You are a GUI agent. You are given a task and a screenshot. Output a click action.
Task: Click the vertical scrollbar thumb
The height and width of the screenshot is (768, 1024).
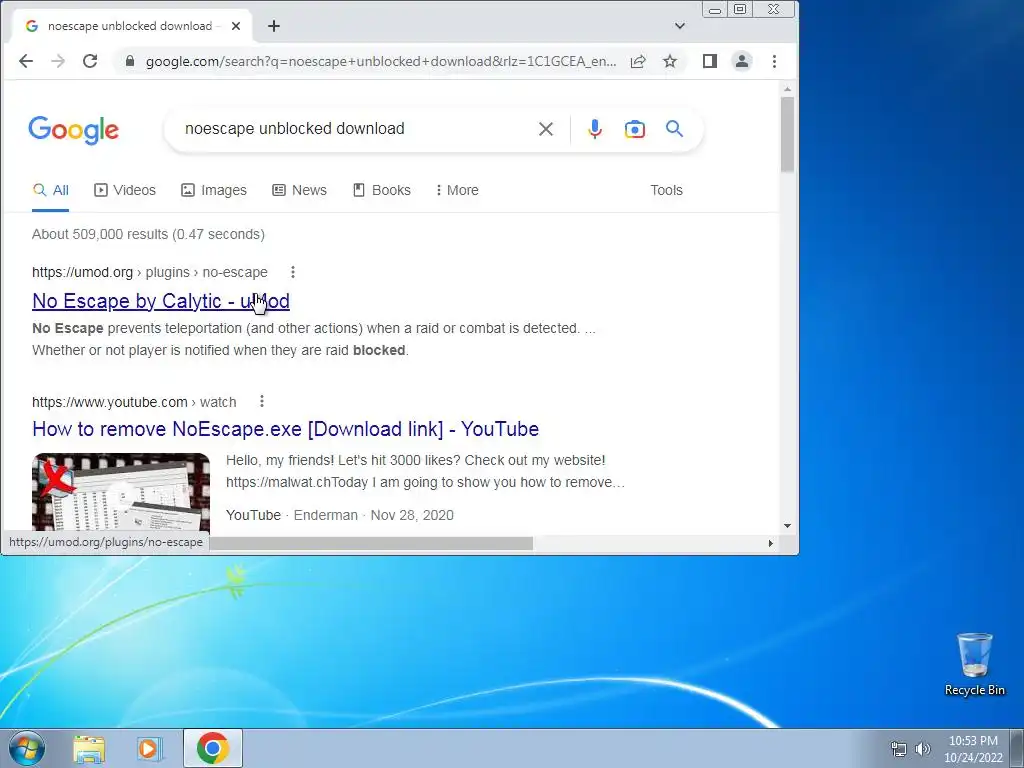[787, 134]
